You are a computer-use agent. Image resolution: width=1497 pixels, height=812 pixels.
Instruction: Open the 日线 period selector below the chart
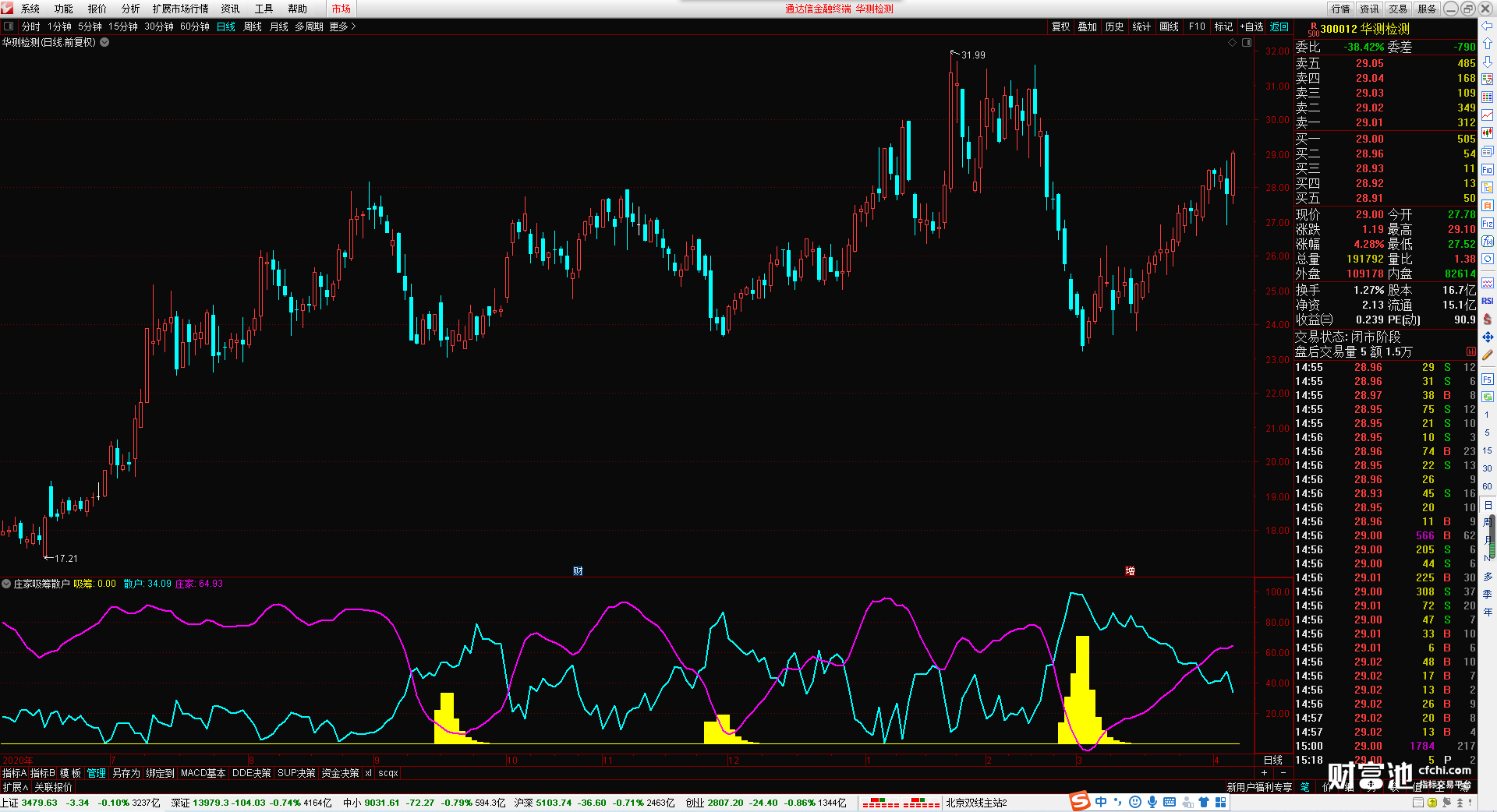tap(1272, 760)
